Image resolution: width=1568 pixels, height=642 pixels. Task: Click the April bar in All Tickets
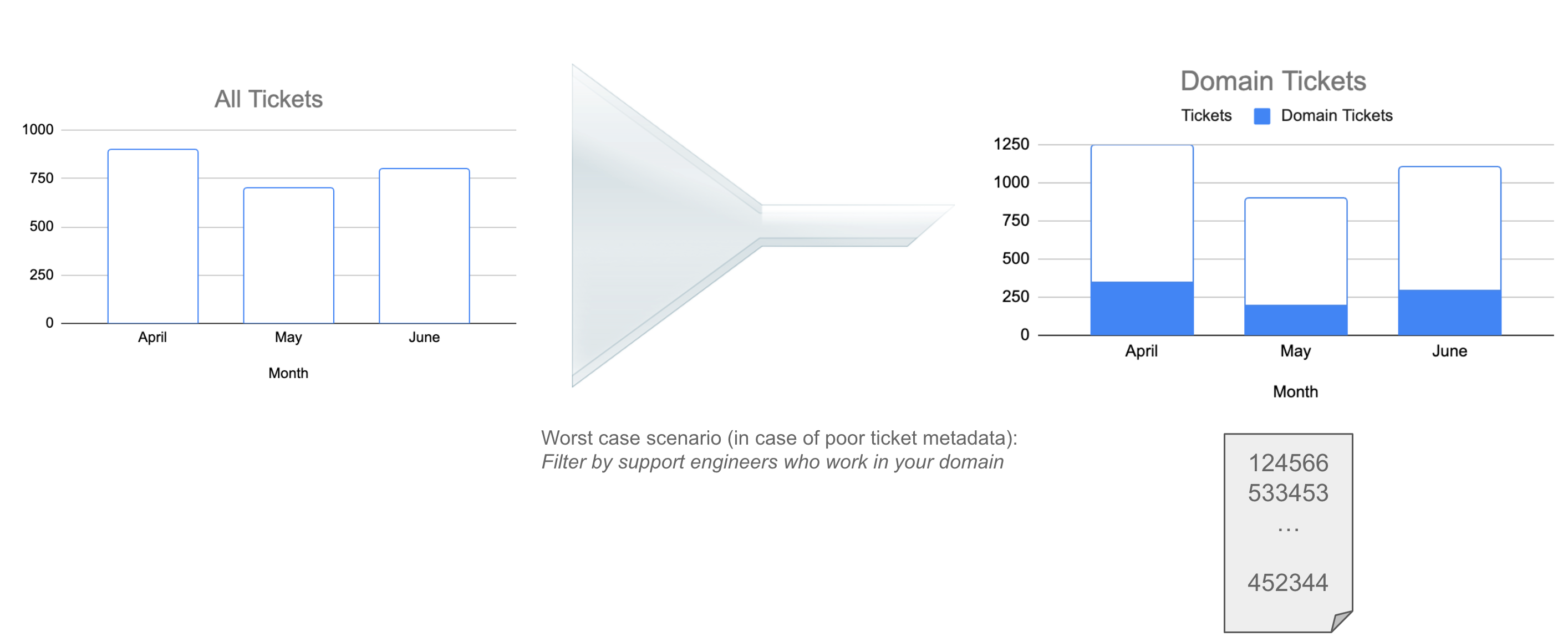[x=153, y=236]
